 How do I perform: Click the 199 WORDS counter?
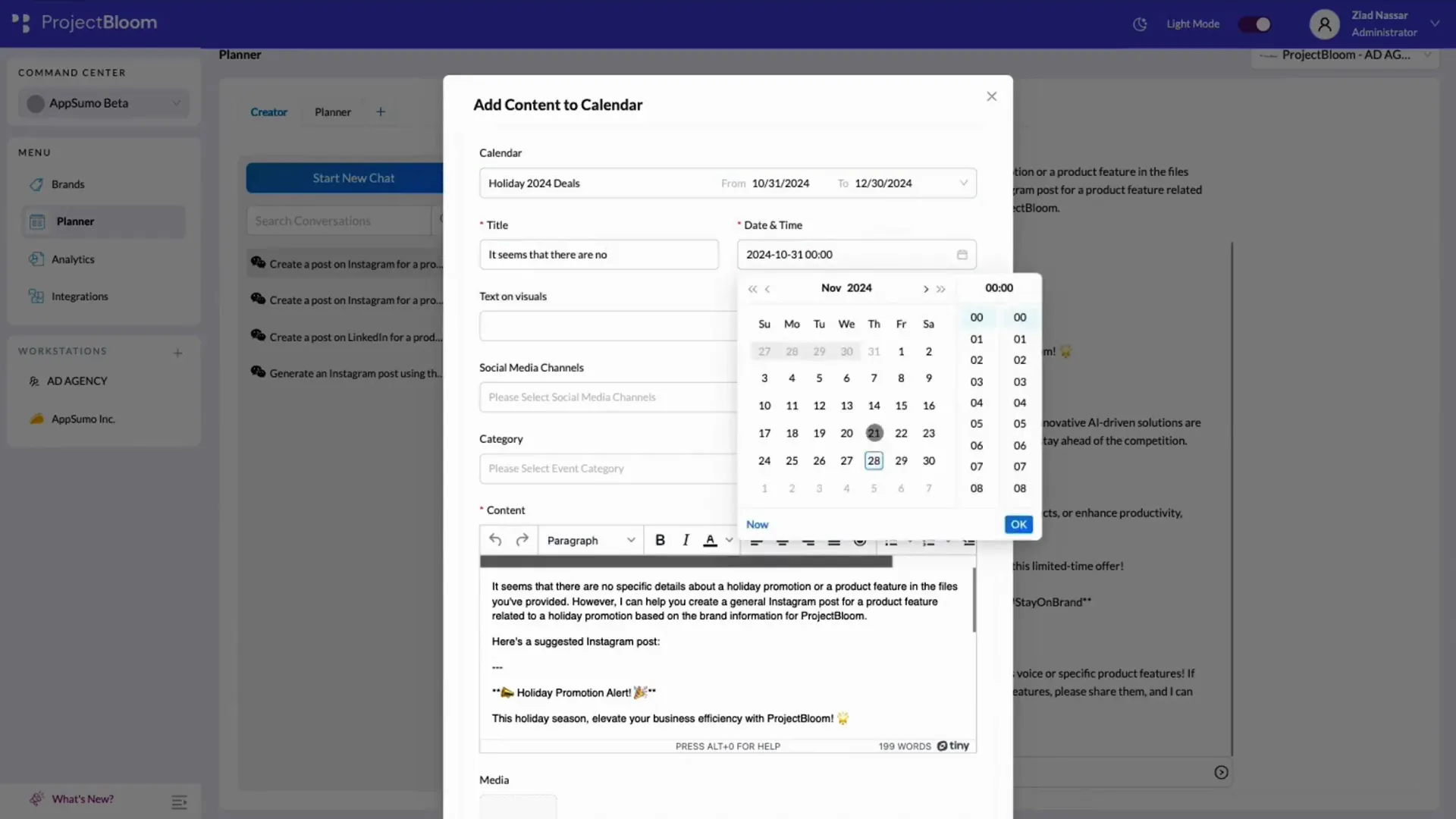point(905,747)
